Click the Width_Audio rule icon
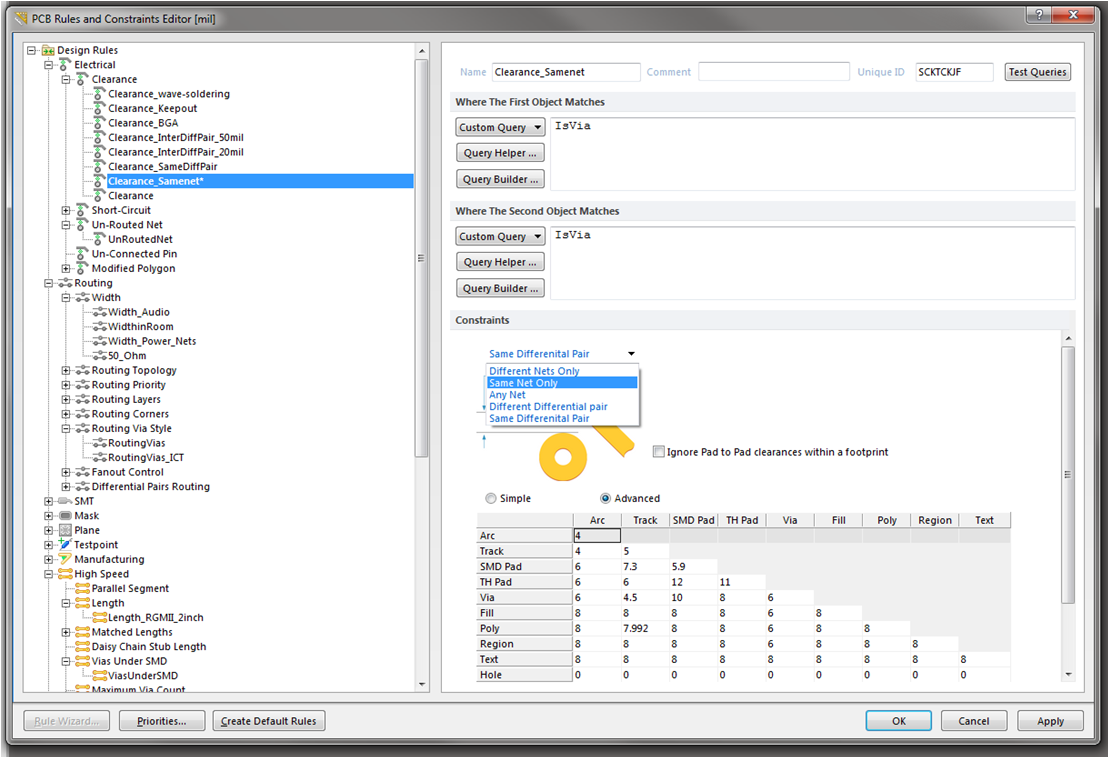Viewport: 1109px width, 758px height. (x=99, y=312)
